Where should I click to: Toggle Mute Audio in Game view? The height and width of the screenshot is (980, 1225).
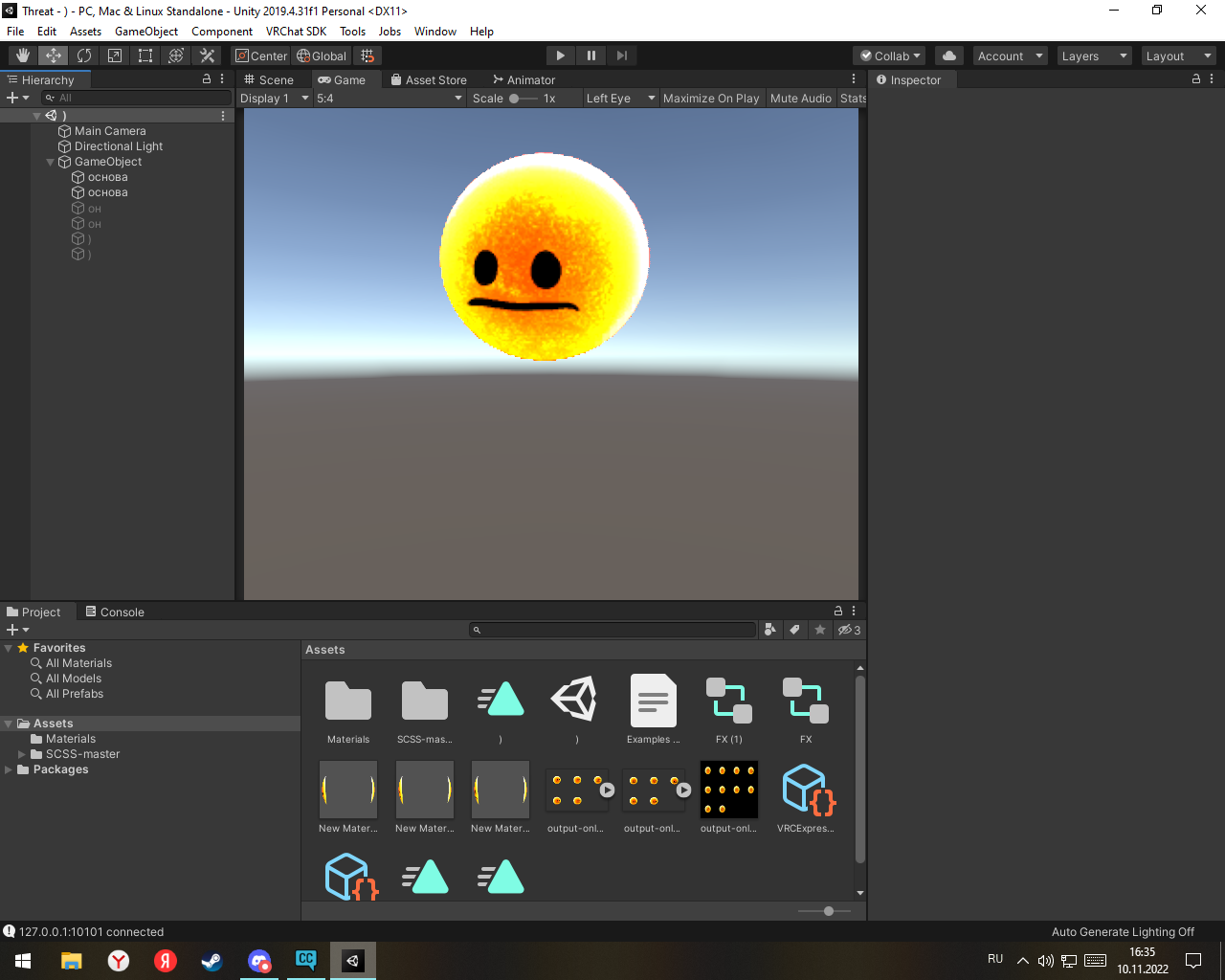800,99
